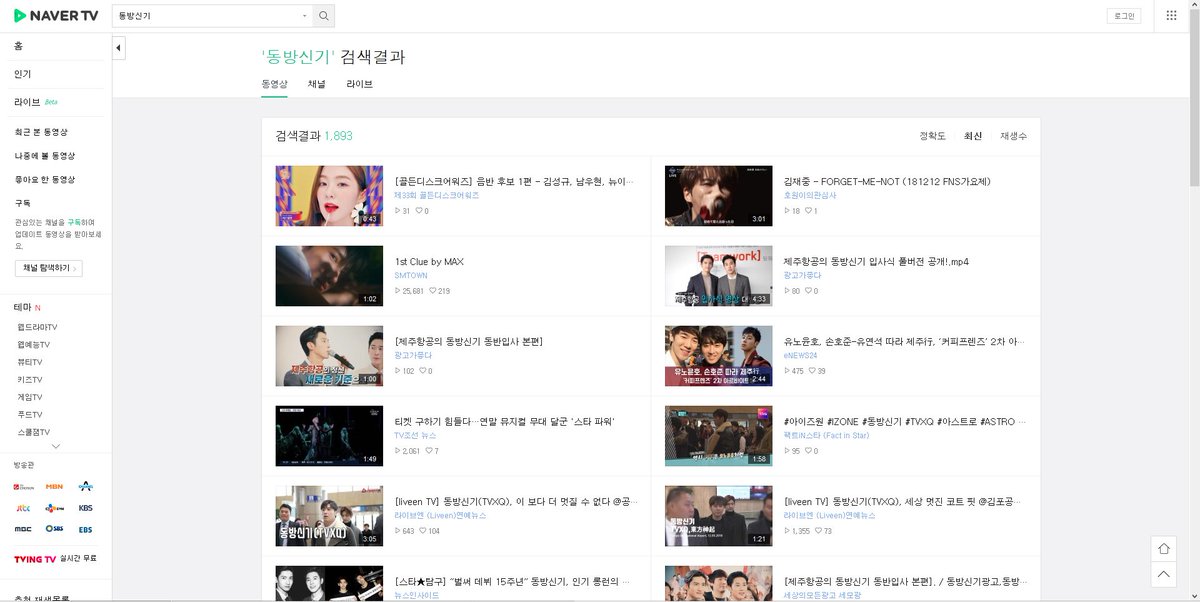
Task: Click the Channel A broadcaster logo
Action: coord(85,487)
